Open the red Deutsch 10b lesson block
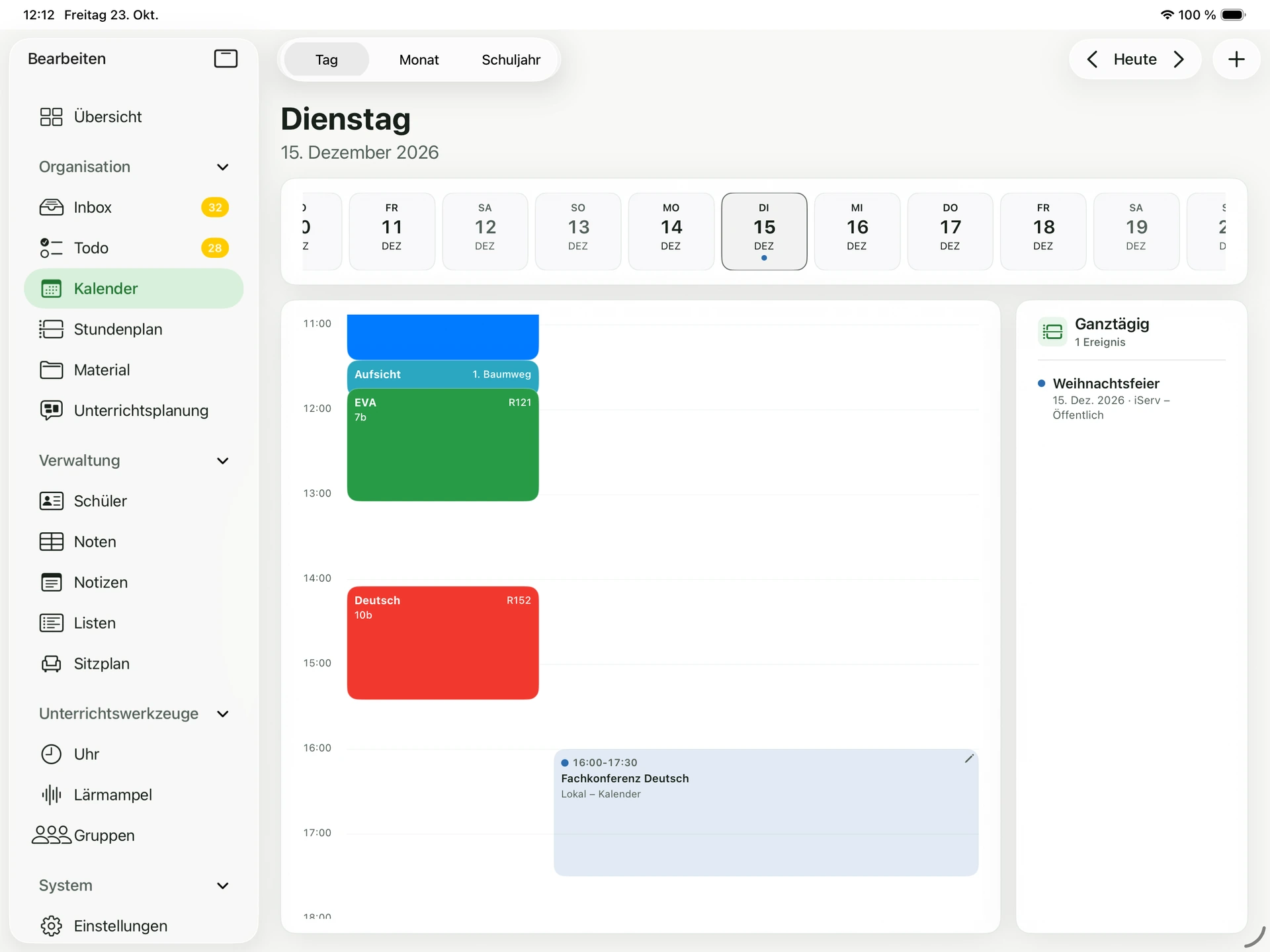1270x952 pixels. click(x=443, y=643)
